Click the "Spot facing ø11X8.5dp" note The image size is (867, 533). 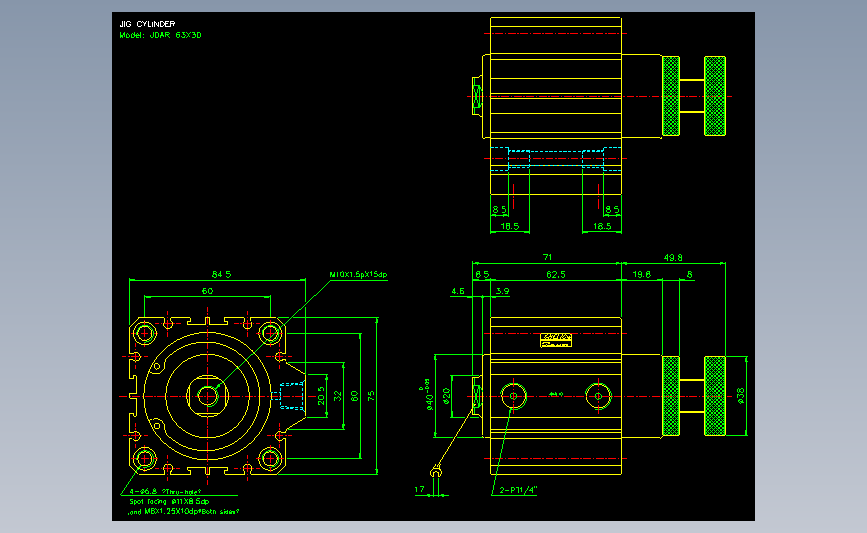(169, 501)
